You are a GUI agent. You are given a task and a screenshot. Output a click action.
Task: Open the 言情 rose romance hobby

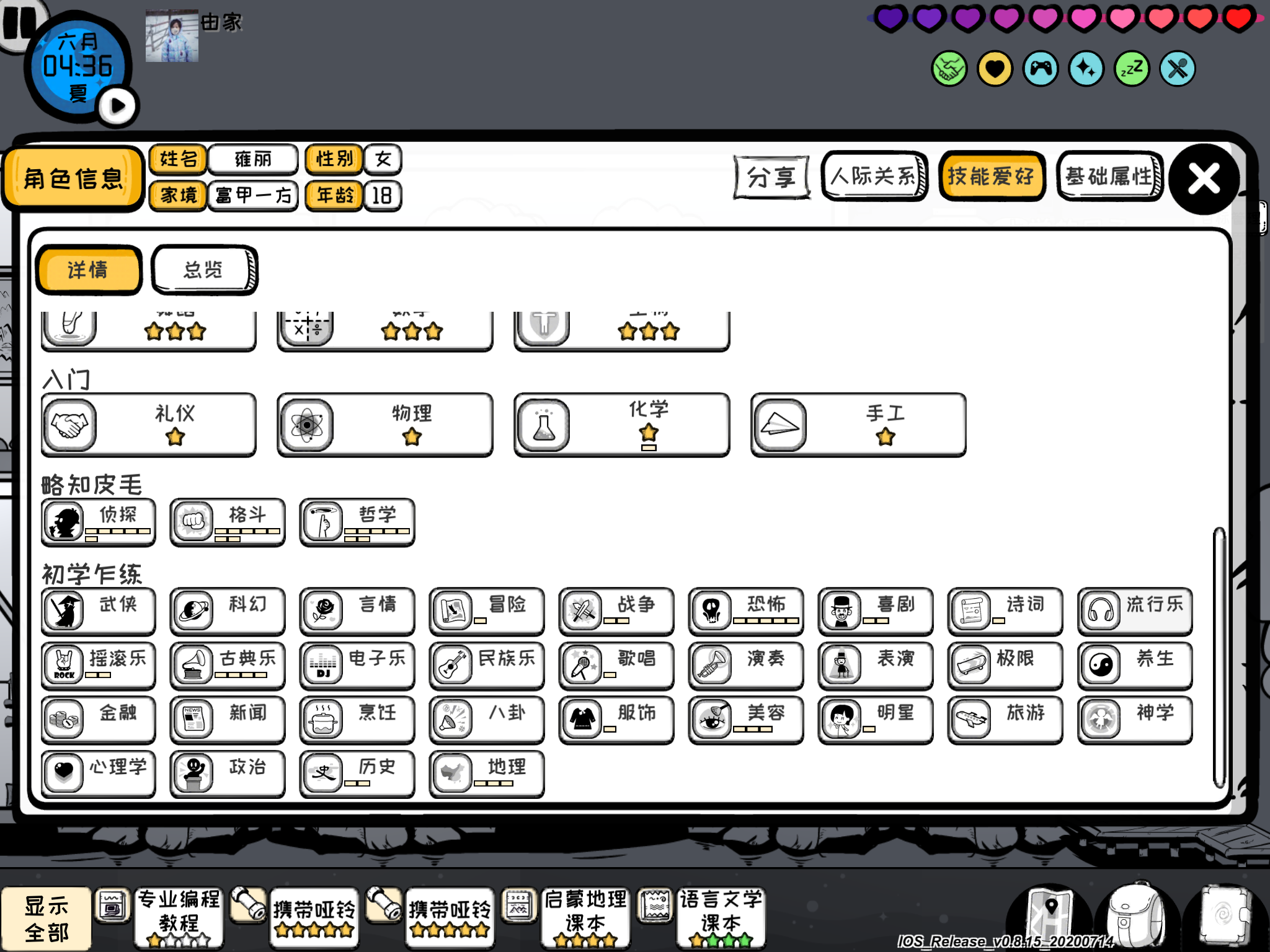click(x=357, y=612)
